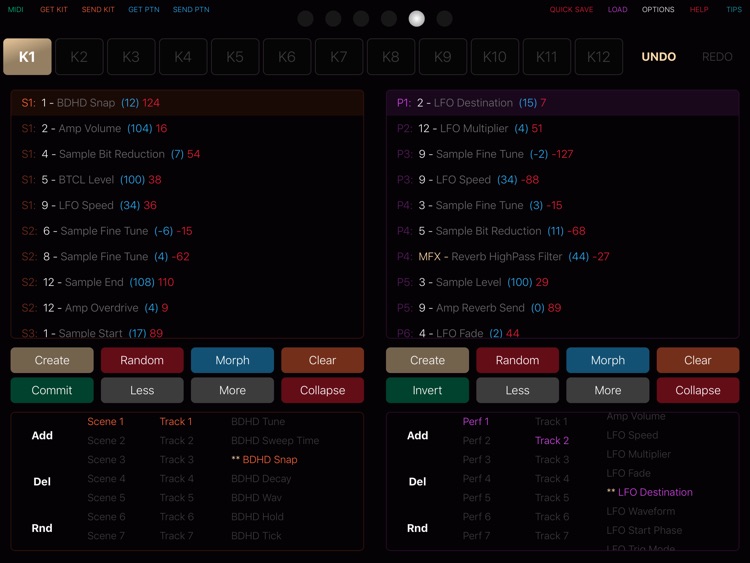Open OPTIONS

pos(658,10)
